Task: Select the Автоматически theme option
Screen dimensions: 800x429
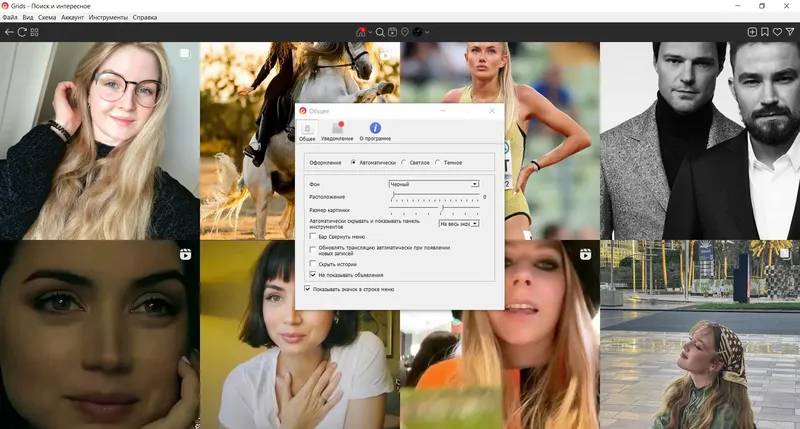Action: [353, 162]
